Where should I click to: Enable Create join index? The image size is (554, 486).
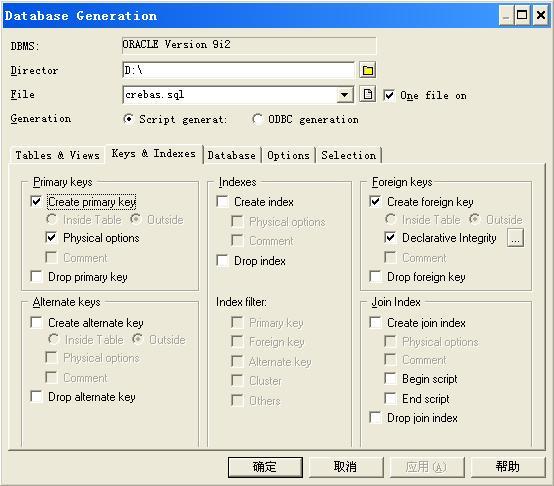375,322
